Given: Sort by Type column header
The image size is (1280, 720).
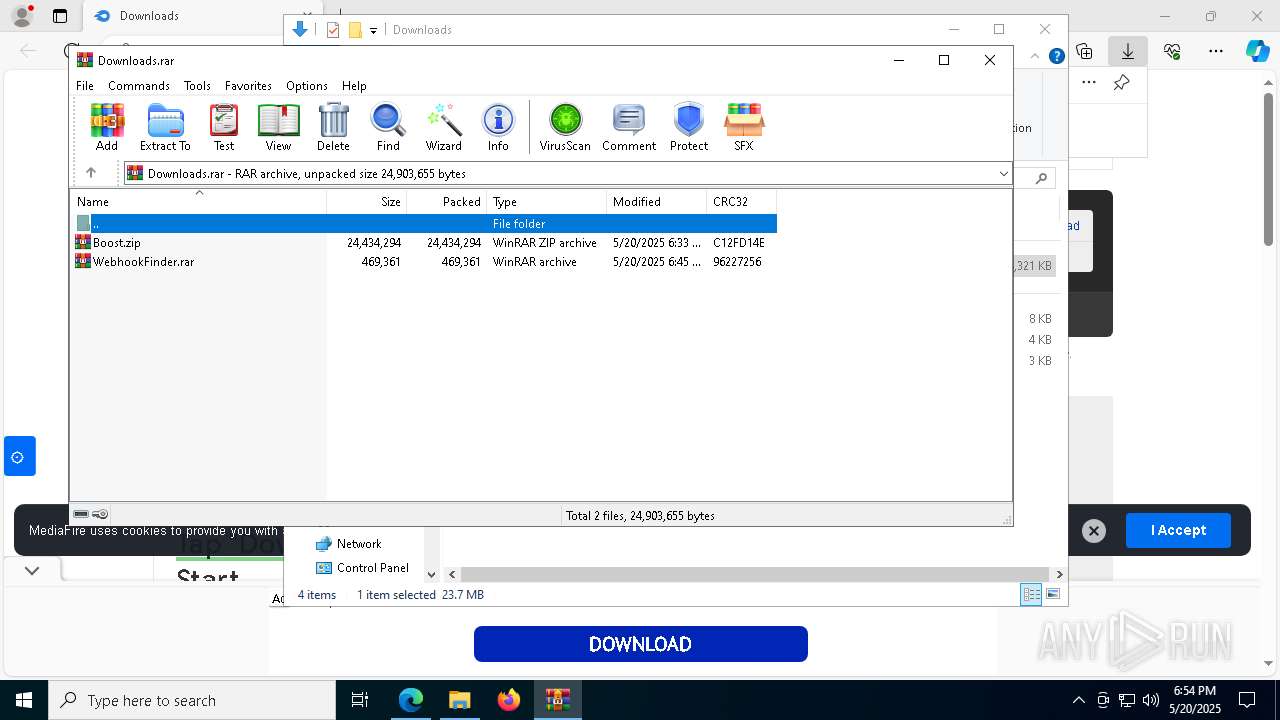Looking at the screenshot, I should click(x=547, y=201).
